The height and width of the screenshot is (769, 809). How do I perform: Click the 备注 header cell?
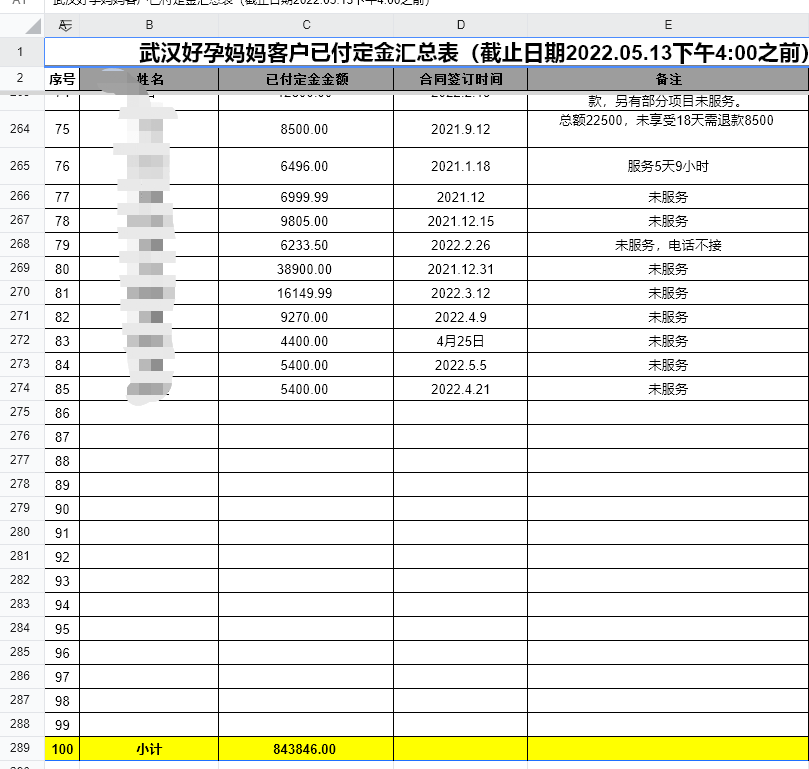[x=668, y=79]
